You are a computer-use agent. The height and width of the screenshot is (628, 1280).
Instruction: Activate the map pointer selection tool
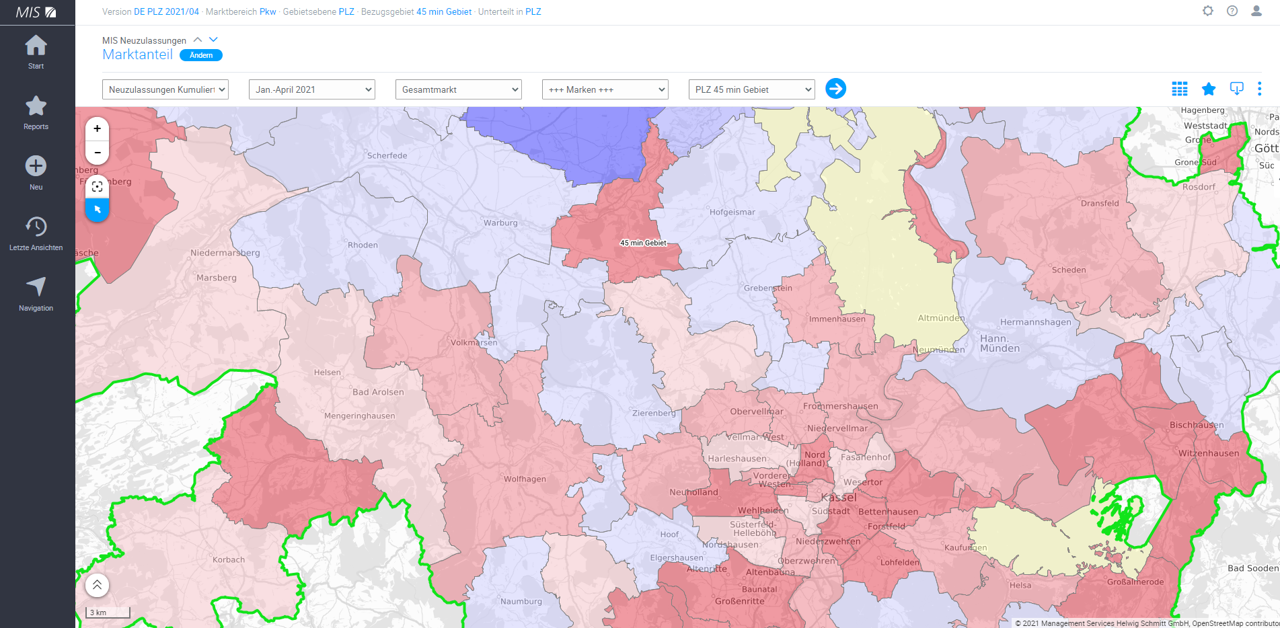[x=97, y=210]
